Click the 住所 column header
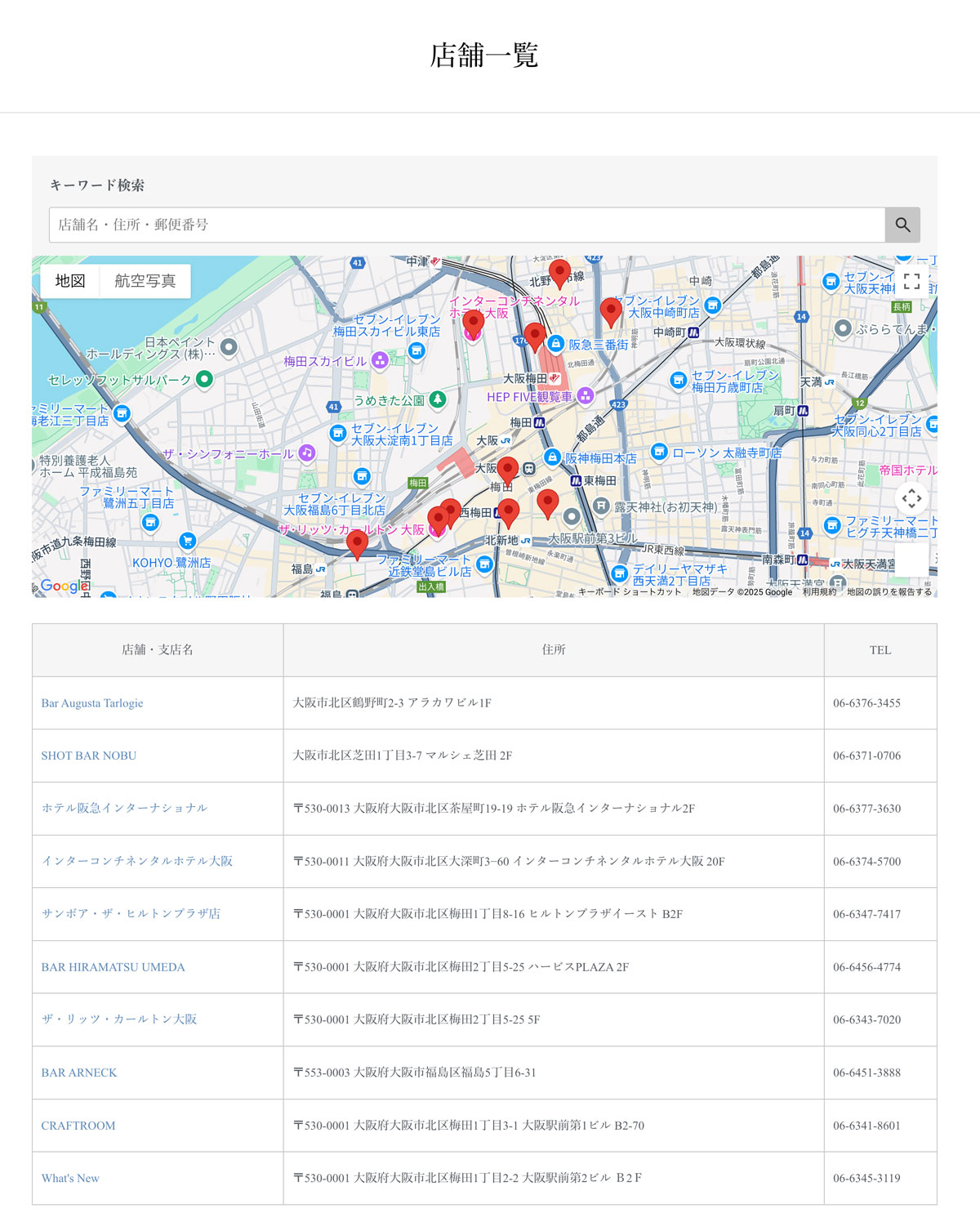 554,650
